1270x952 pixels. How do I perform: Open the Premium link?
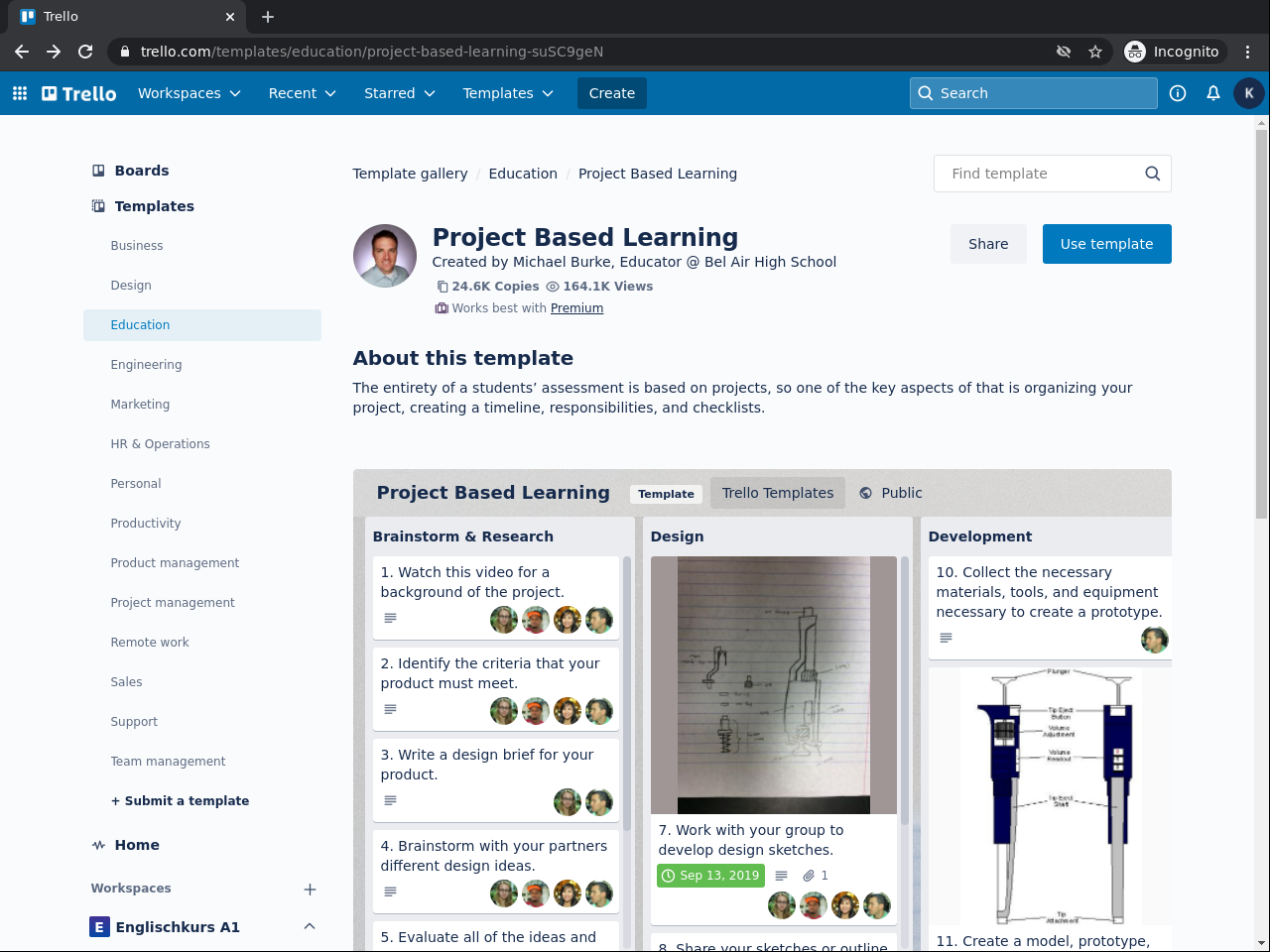(x=576, y=308)
